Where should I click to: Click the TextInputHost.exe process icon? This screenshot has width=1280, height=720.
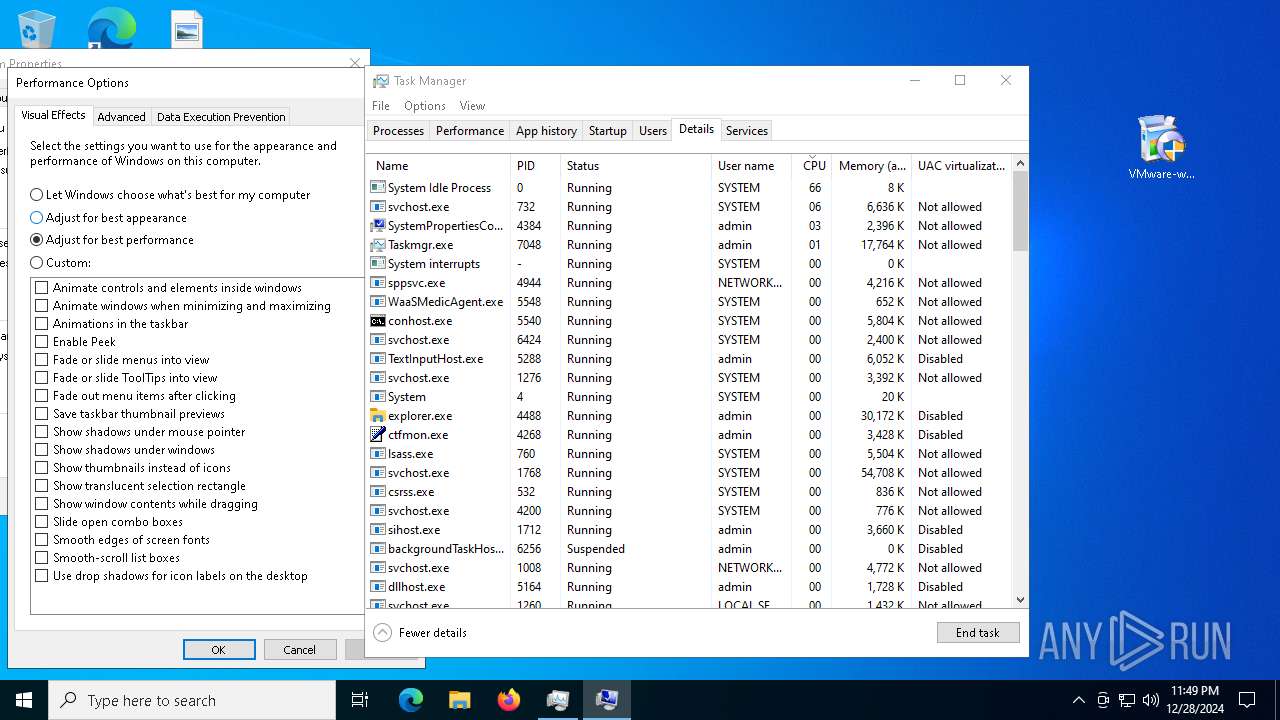[378, 359]
